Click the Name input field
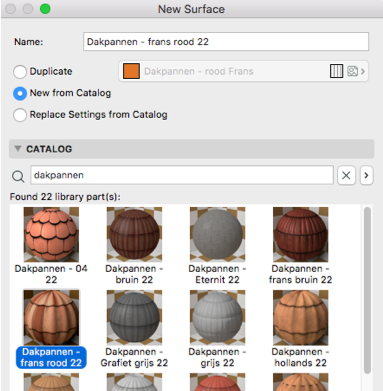 (x=226, y=42)
